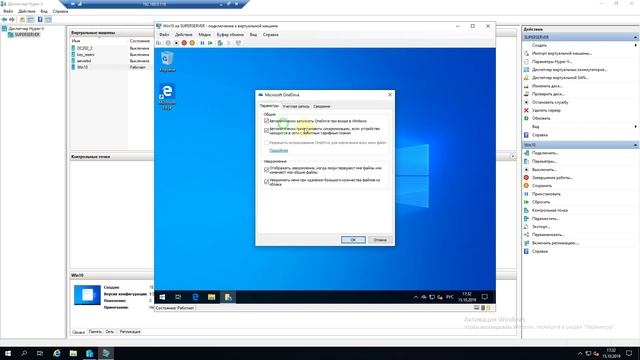Switch to About tab in OneDrive dialog
640x360 pixels.
point(322,106)
